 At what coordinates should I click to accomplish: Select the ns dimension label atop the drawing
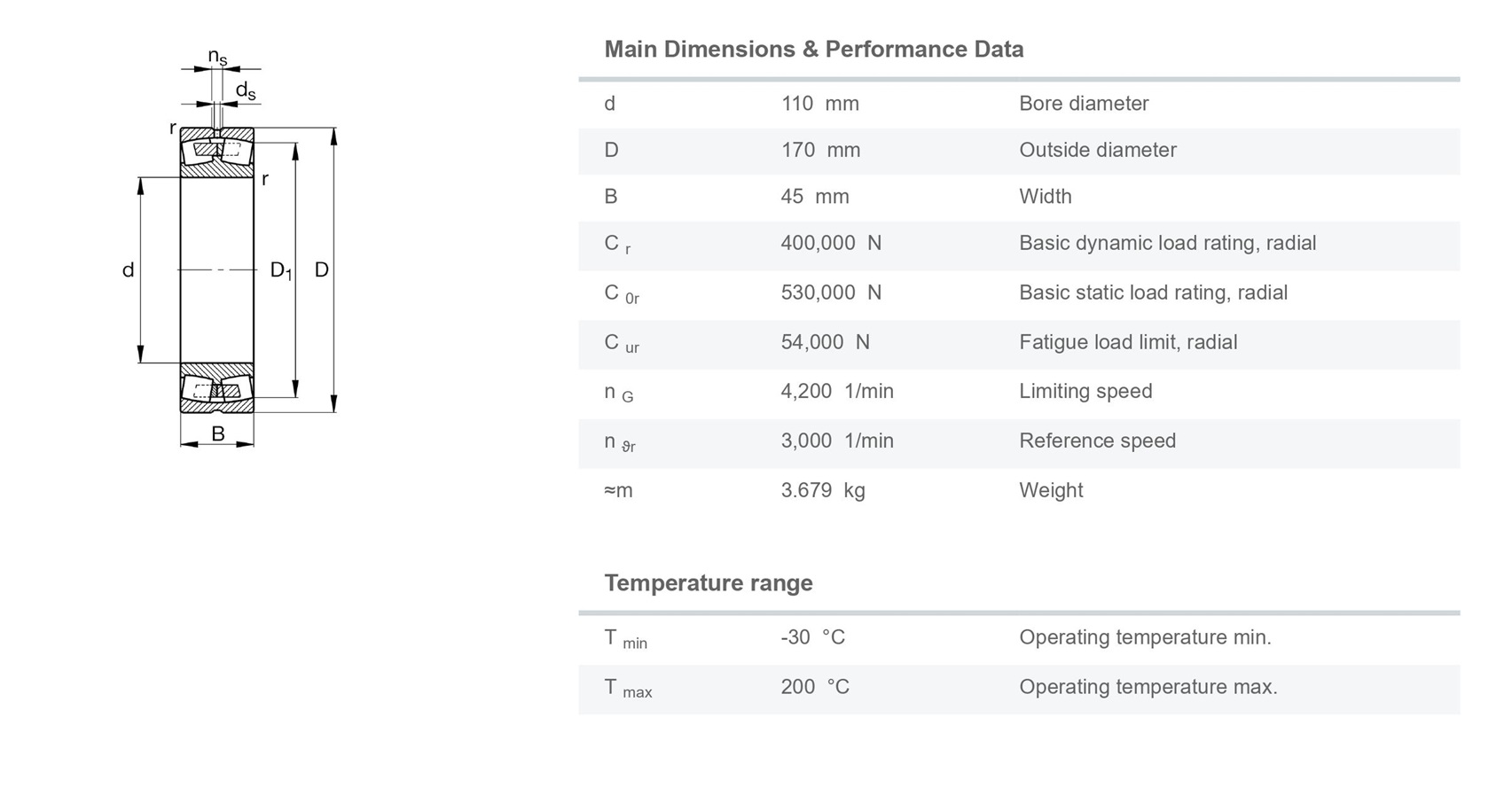pos(217,57)
